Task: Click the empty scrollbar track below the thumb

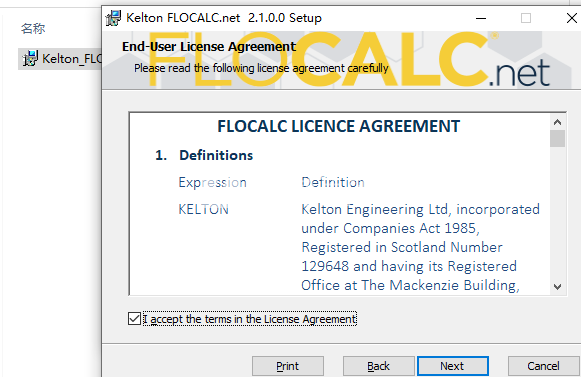Action: [x=557, y=213]
